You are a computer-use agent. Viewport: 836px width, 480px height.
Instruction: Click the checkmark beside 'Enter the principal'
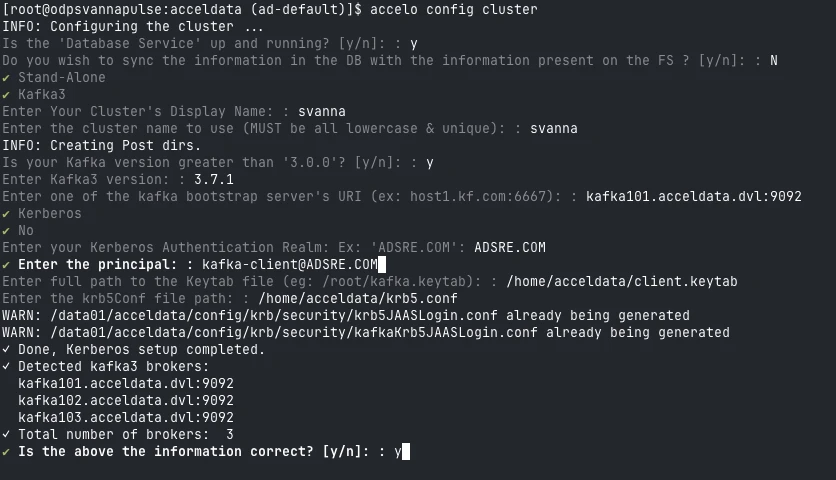point(6,264)
